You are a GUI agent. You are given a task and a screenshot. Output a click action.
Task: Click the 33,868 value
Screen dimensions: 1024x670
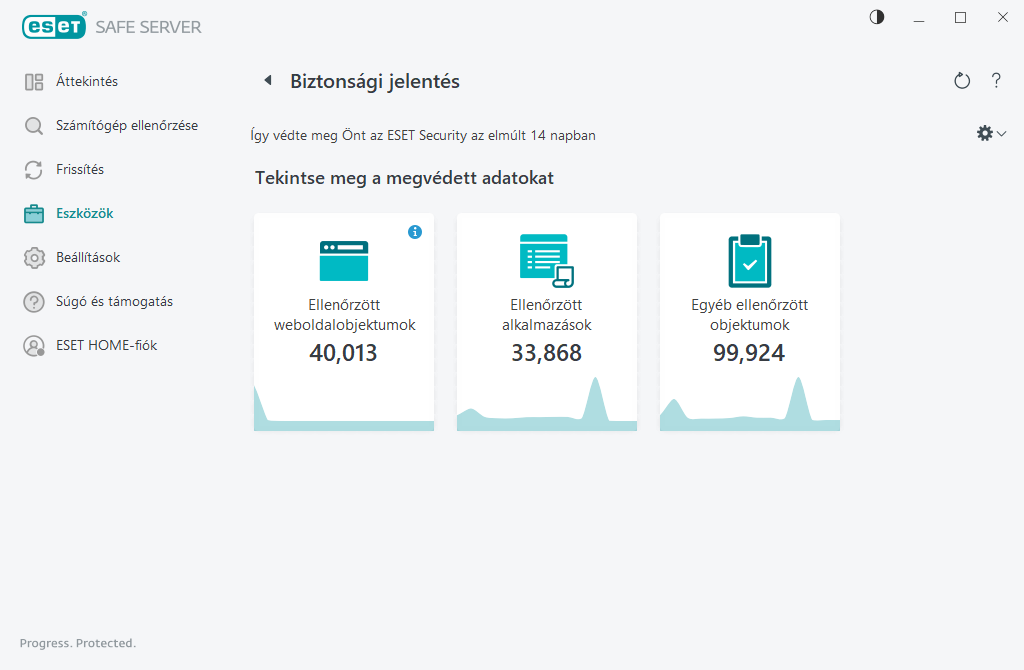tap(547, 353)
